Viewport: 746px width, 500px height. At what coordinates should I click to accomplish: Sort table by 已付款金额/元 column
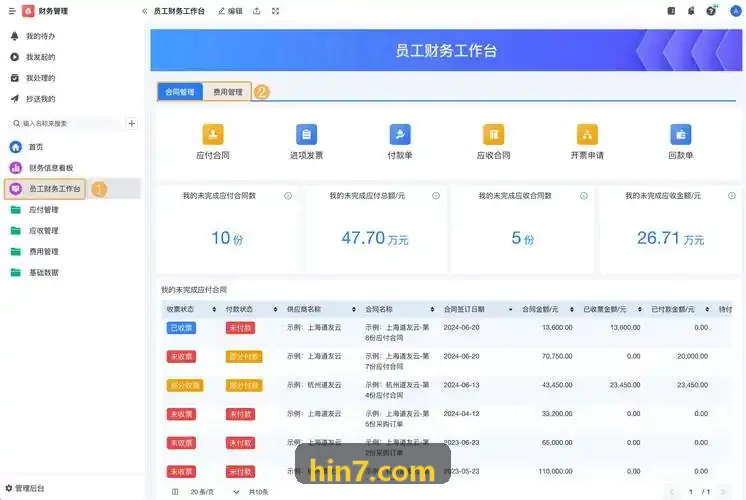tap(707, 310)
